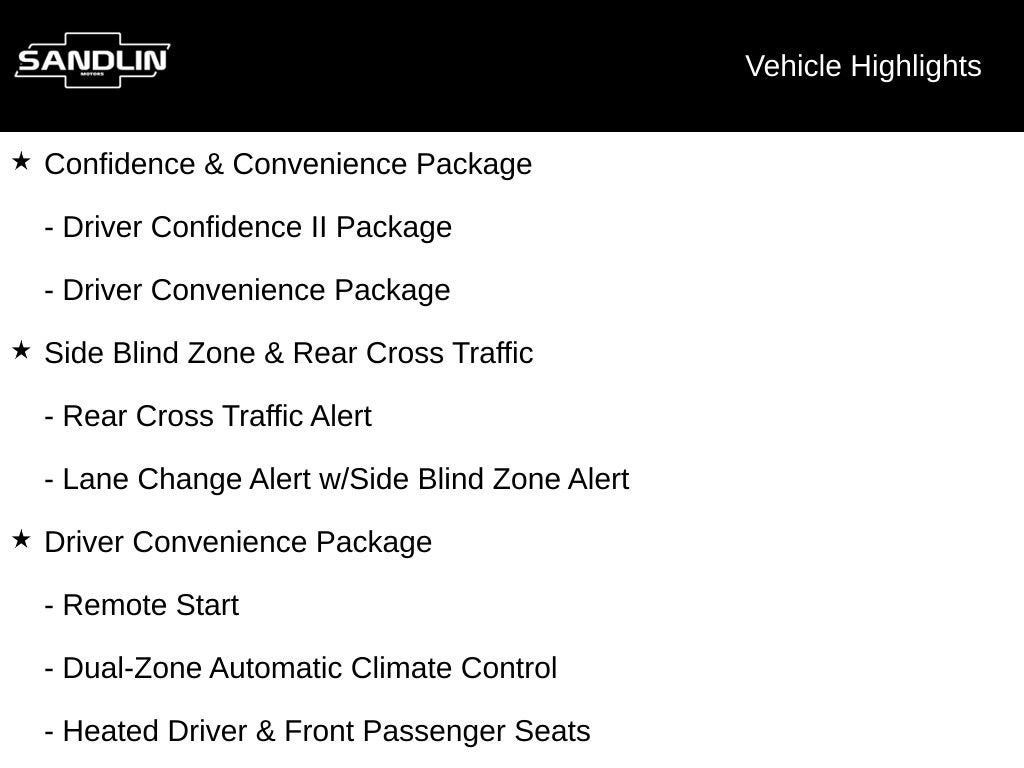
Task: Click the Rear Cross Traffic Alert item
Action: [x=217, y=416]
